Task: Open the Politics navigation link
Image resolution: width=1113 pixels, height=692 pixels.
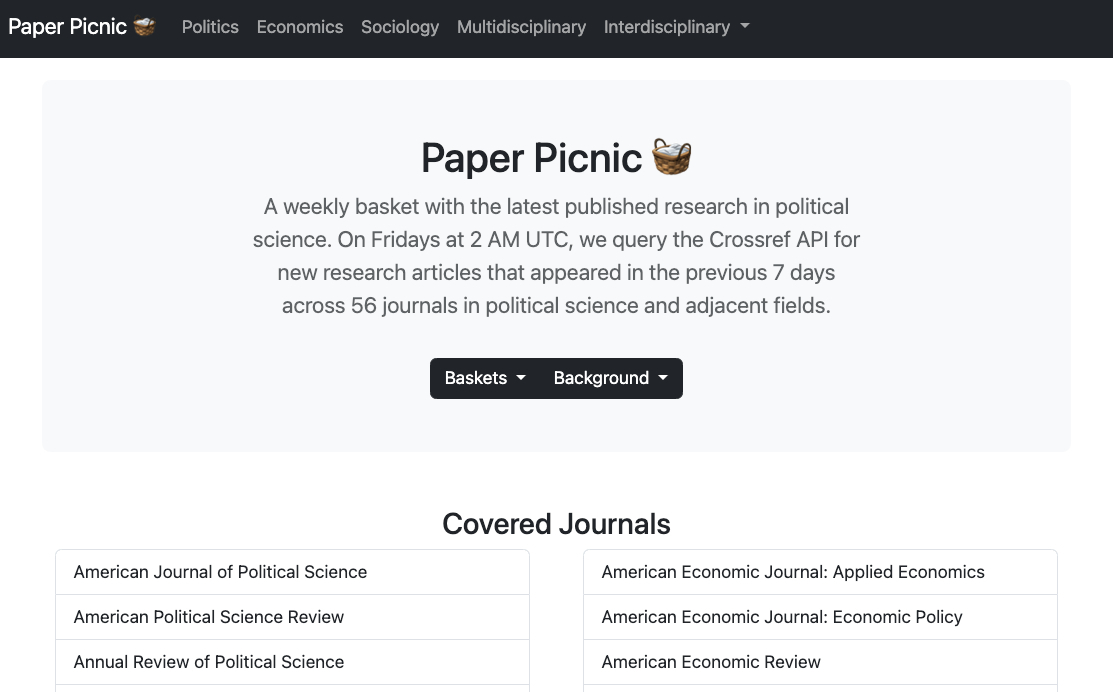Action: click(210, 27)
